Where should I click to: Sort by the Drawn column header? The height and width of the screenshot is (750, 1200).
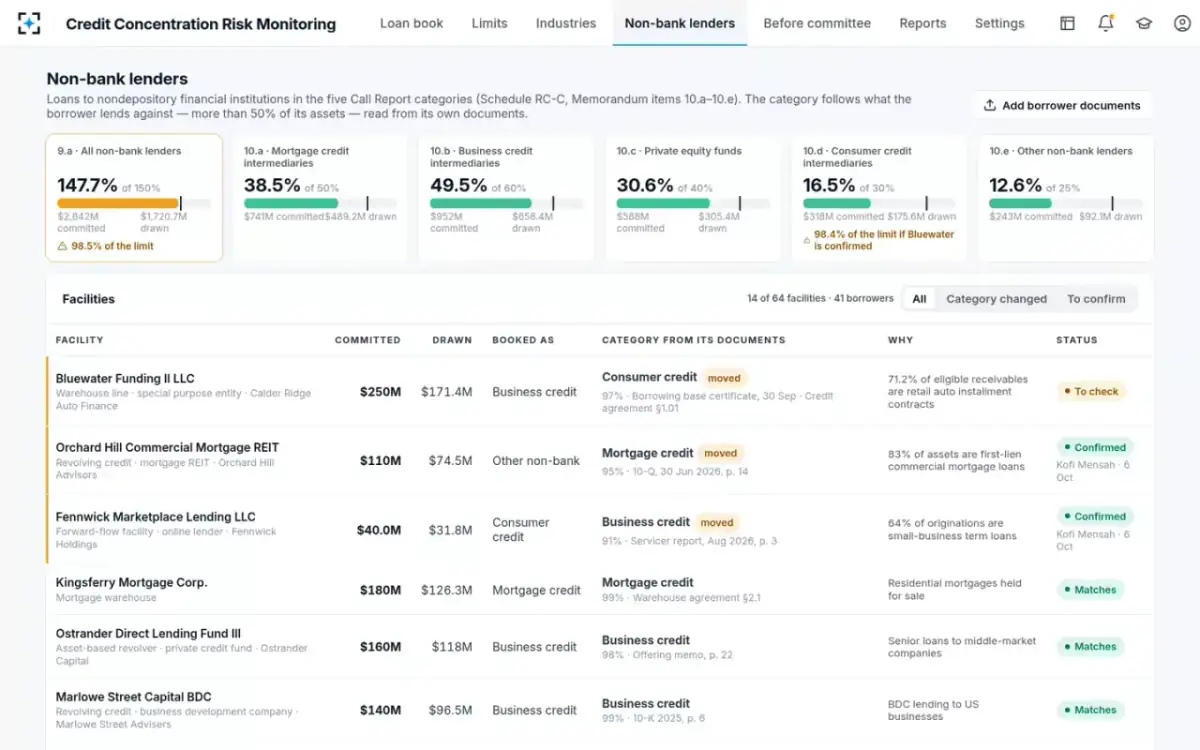pyautogui.click(x=452, y=340)
